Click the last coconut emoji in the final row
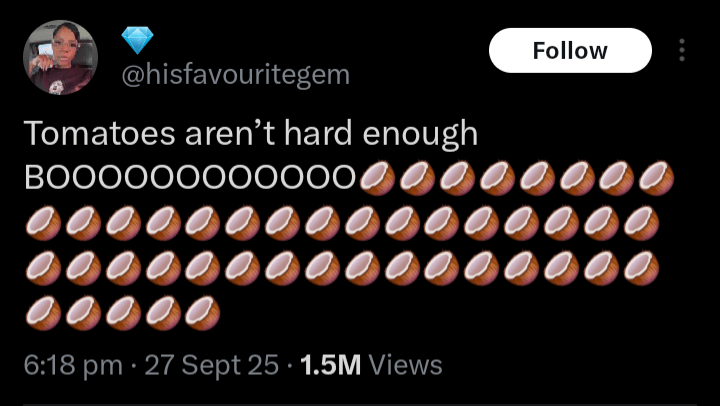The height and width of the screenshot is (406, 720). click(202, 314)
